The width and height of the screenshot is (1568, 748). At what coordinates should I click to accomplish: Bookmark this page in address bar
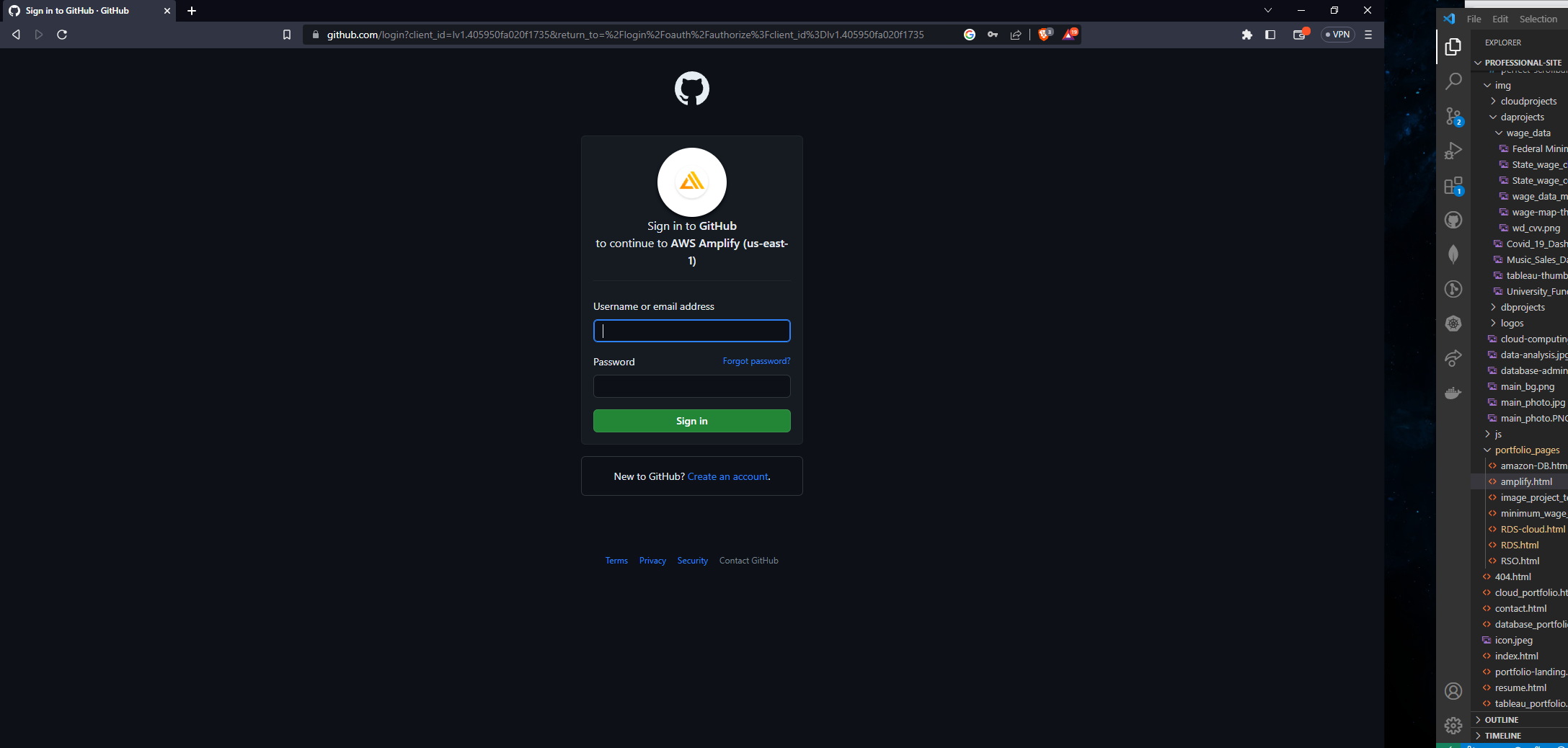(x=286, y=35)
